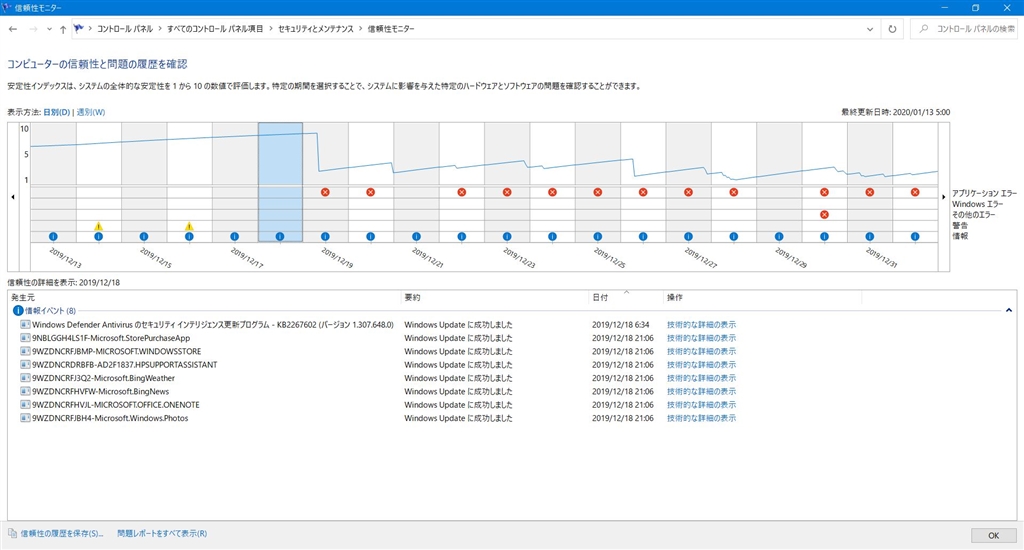The width and height of the screenshot is (1024, 550).
Task: Click the icon beside the Microsoft.BingWeather entry
Action: coord(25,378)
